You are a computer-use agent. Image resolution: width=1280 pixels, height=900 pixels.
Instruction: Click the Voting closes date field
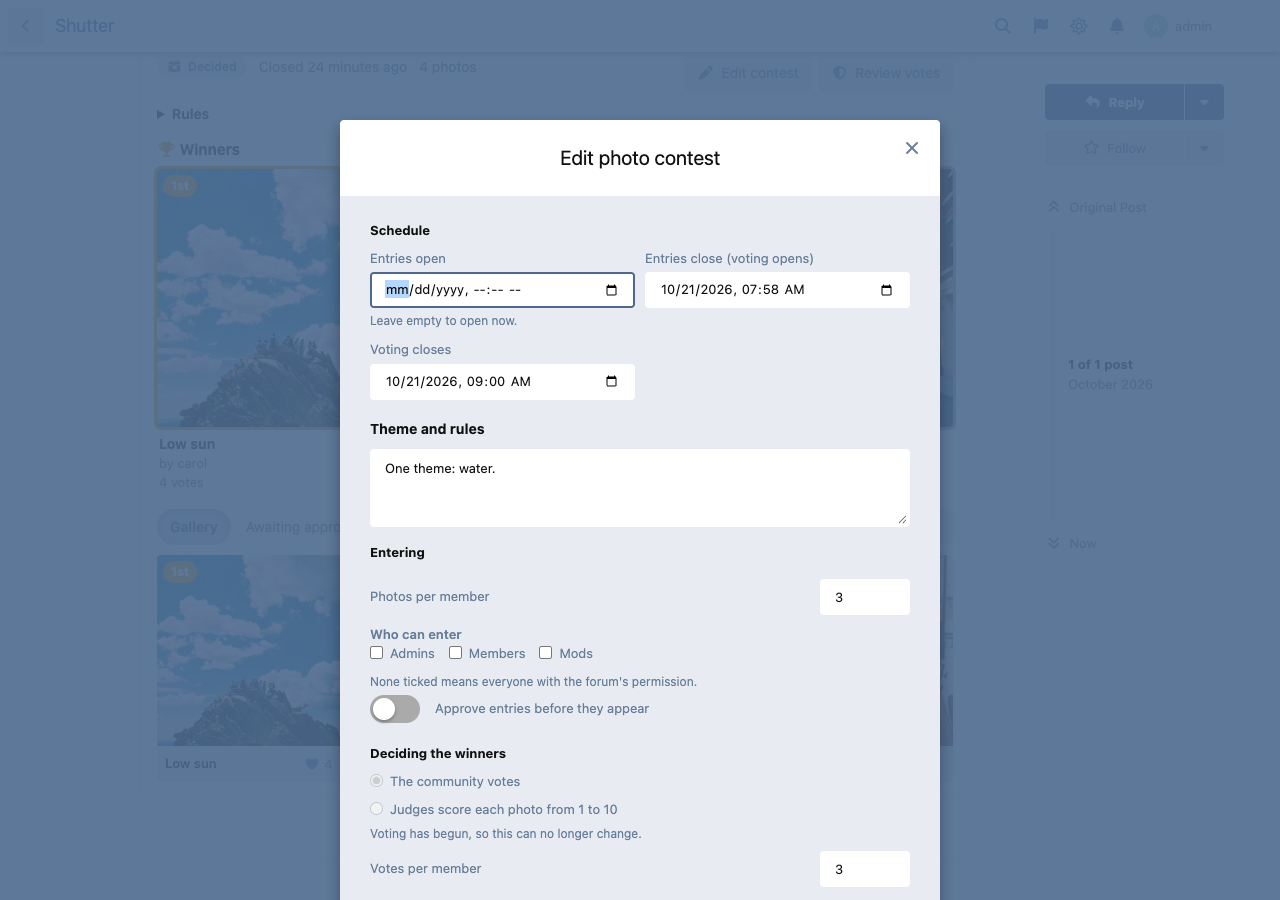click(502, 381)
